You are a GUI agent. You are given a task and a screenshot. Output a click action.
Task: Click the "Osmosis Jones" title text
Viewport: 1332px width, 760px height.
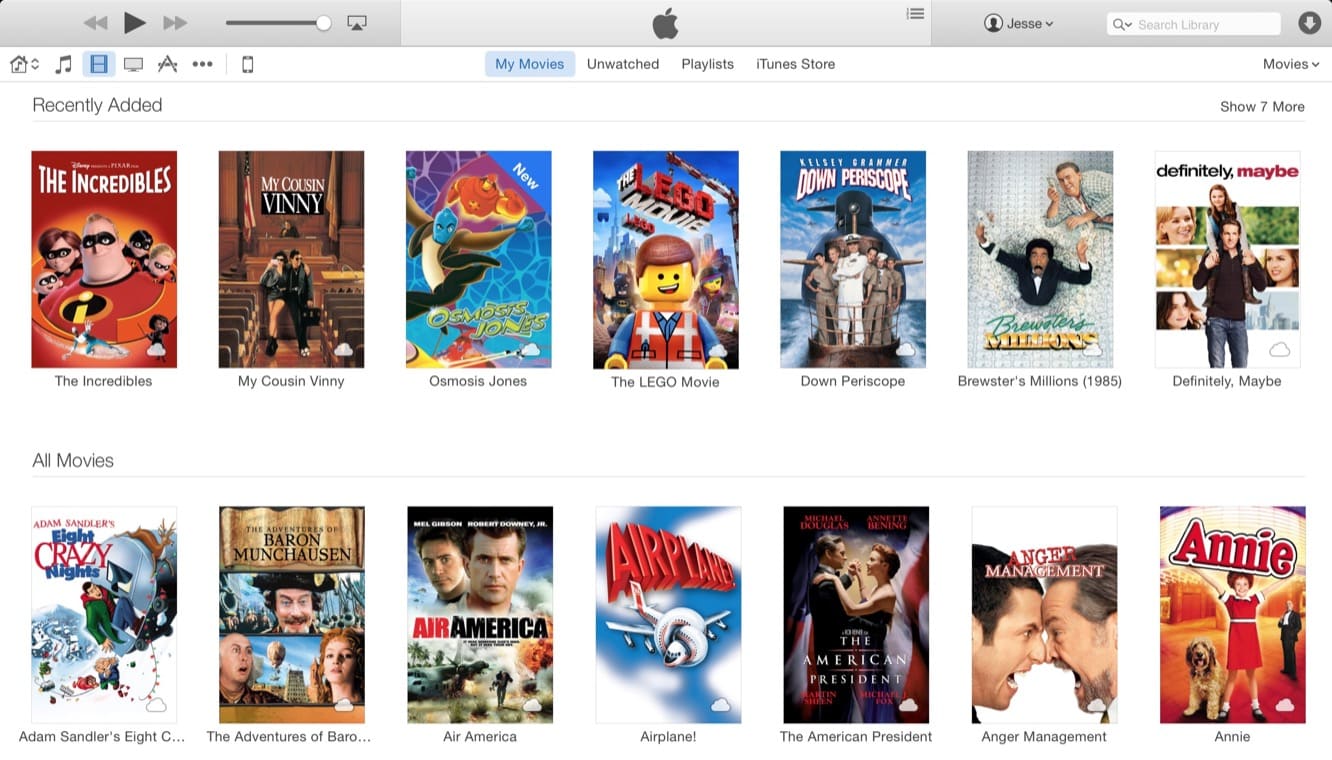coord(478,381)
